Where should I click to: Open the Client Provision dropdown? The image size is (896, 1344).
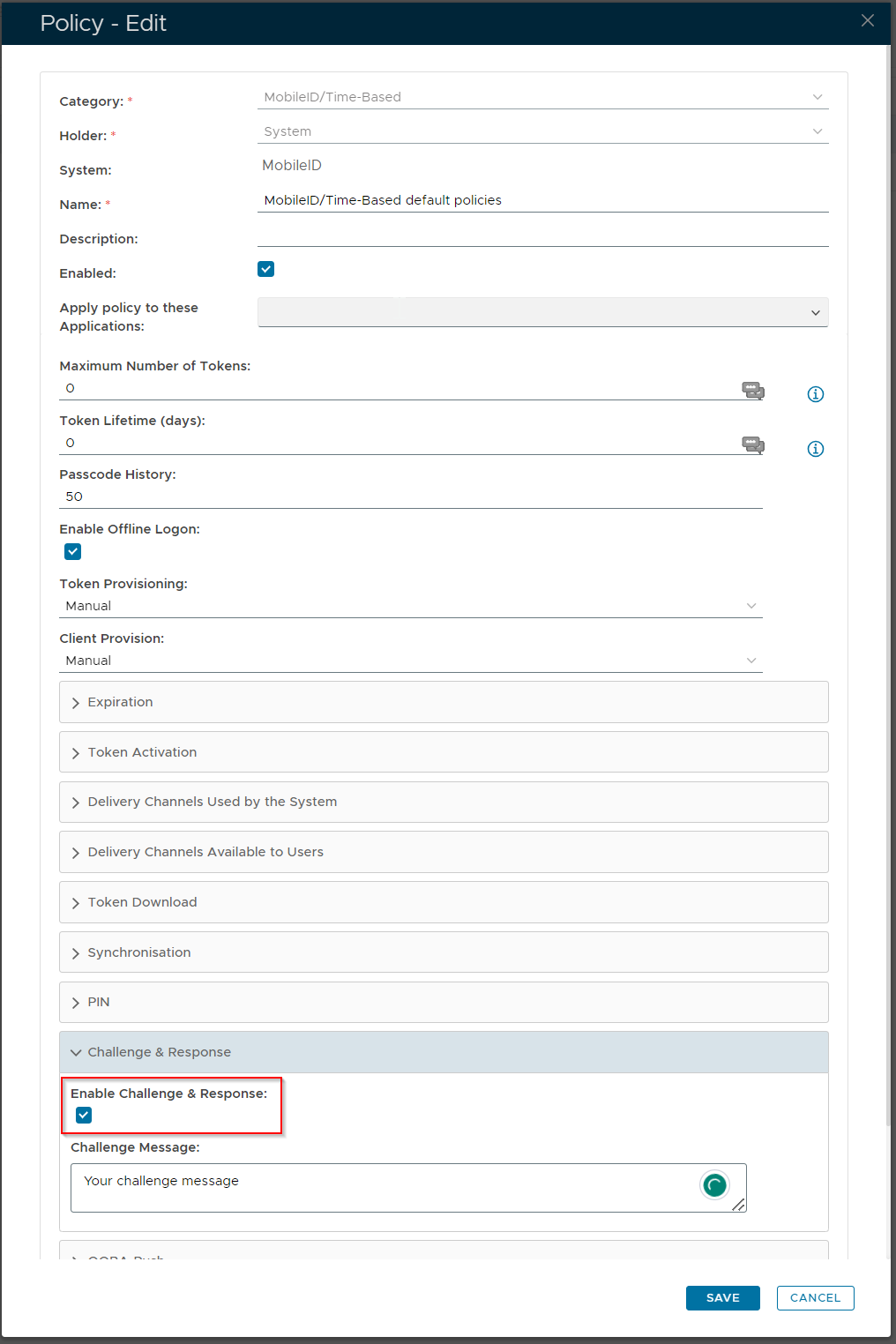click(x=410, y=661)
